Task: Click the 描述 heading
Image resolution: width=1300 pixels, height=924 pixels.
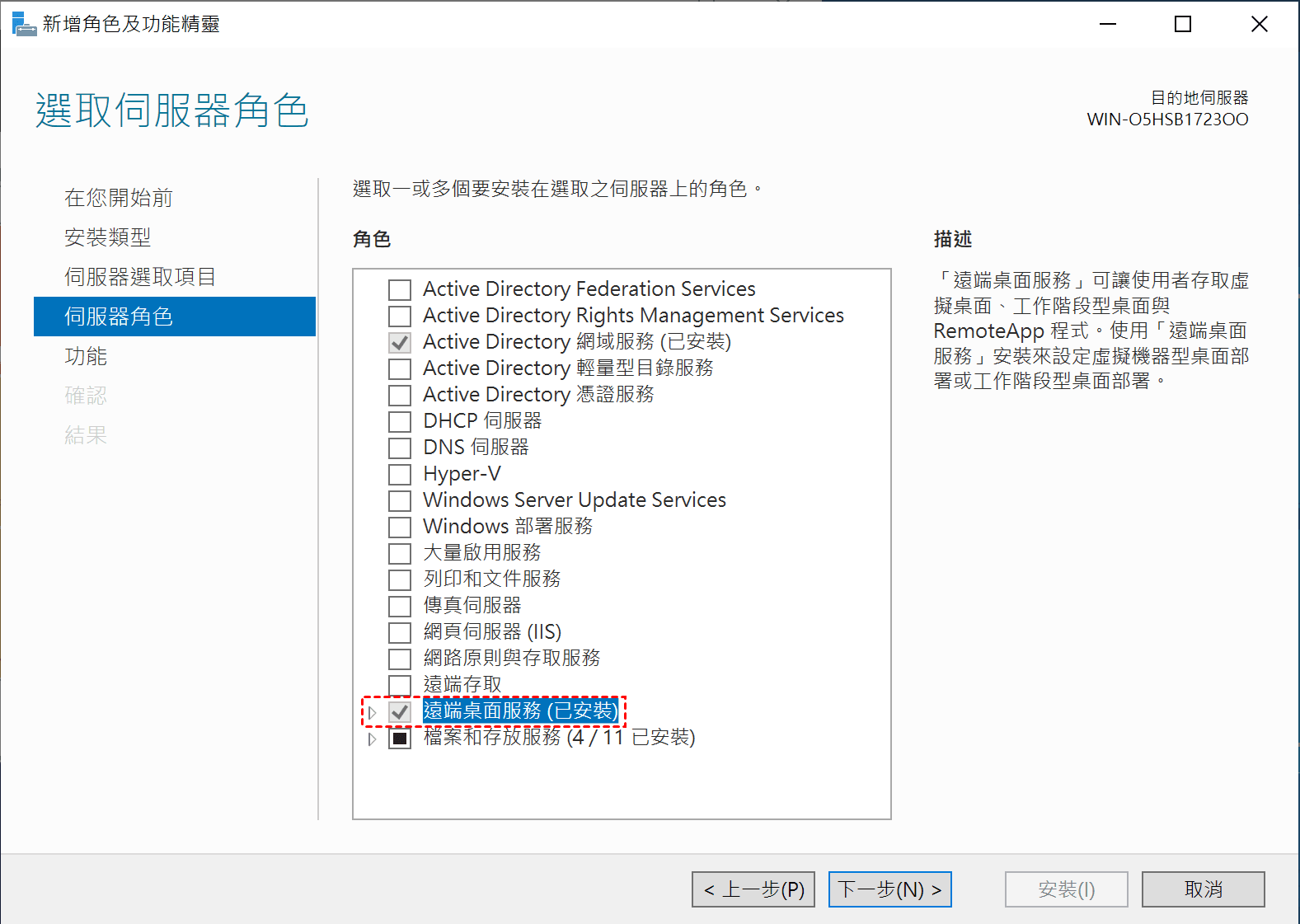Action: click(953, 239)
